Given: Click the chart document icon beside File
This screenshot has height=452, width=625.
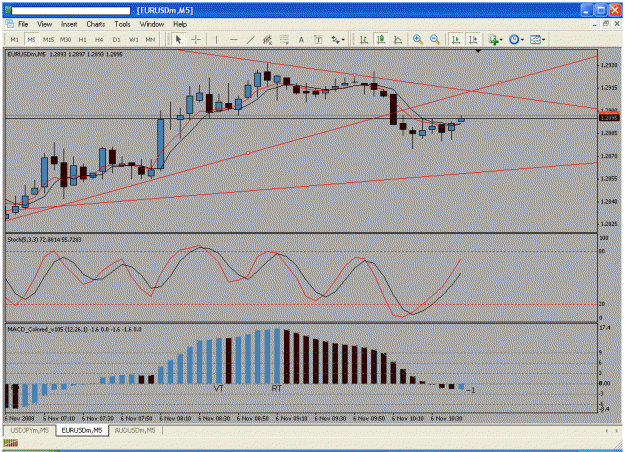Looking at the screenshot, I should click(10, 24).
